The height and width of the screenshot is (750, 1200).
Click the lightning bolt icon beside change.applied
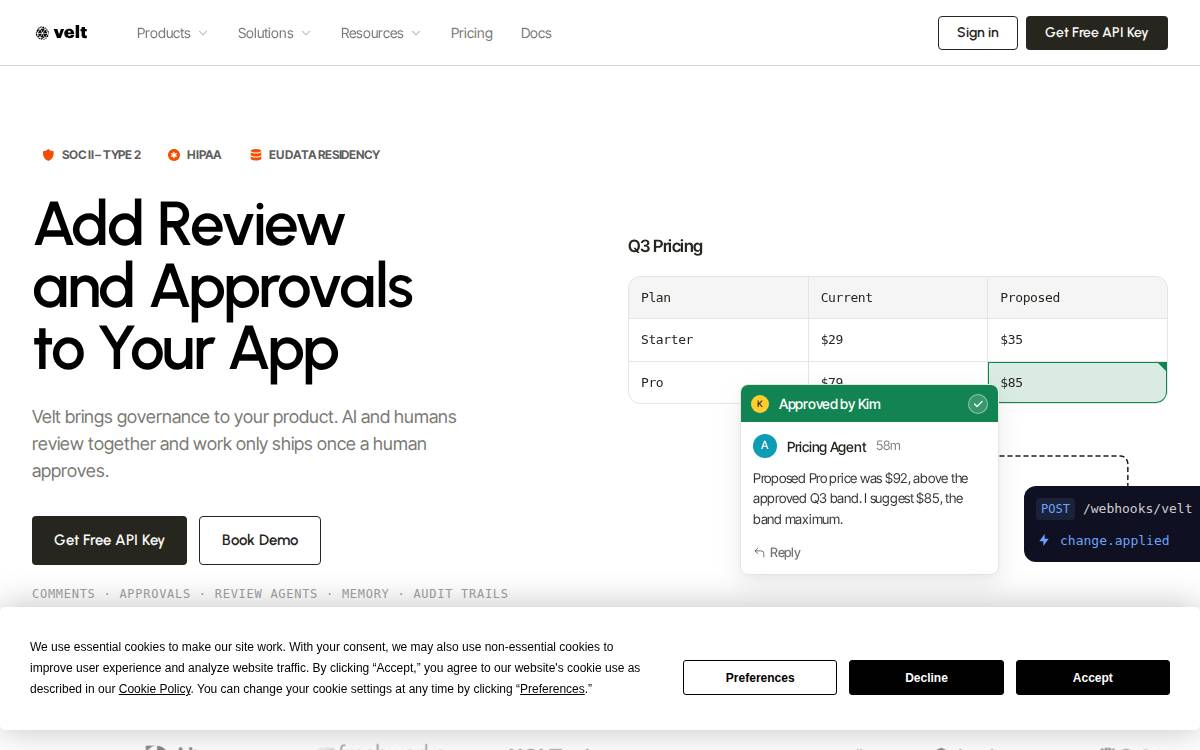pyautogui.click(x=1044, y=540)
